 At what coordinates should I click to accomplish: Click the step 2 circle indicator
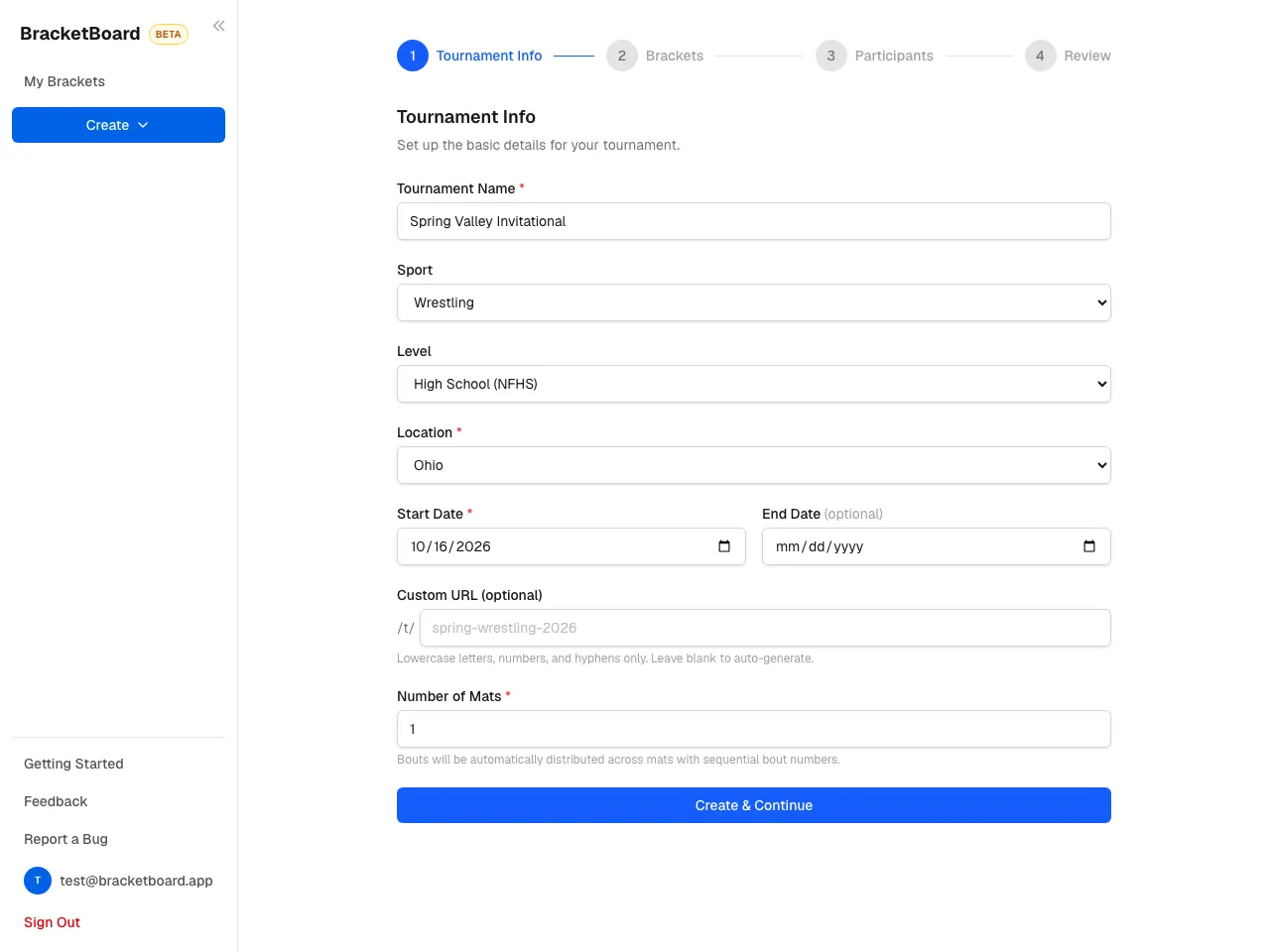622,56
